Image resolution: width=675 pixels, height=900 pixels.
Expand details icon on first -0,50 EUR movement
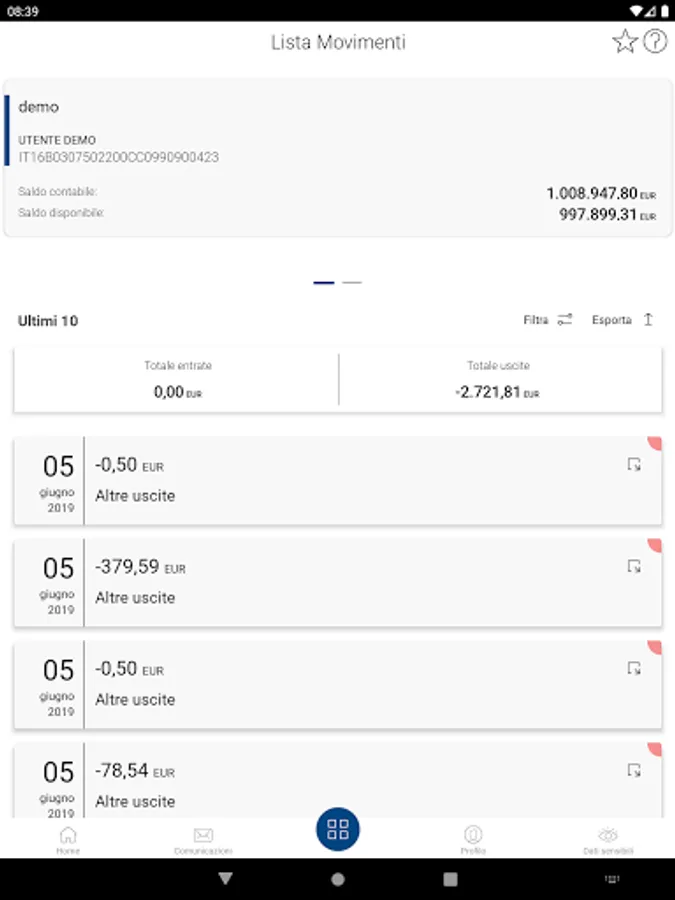(634, 465)
